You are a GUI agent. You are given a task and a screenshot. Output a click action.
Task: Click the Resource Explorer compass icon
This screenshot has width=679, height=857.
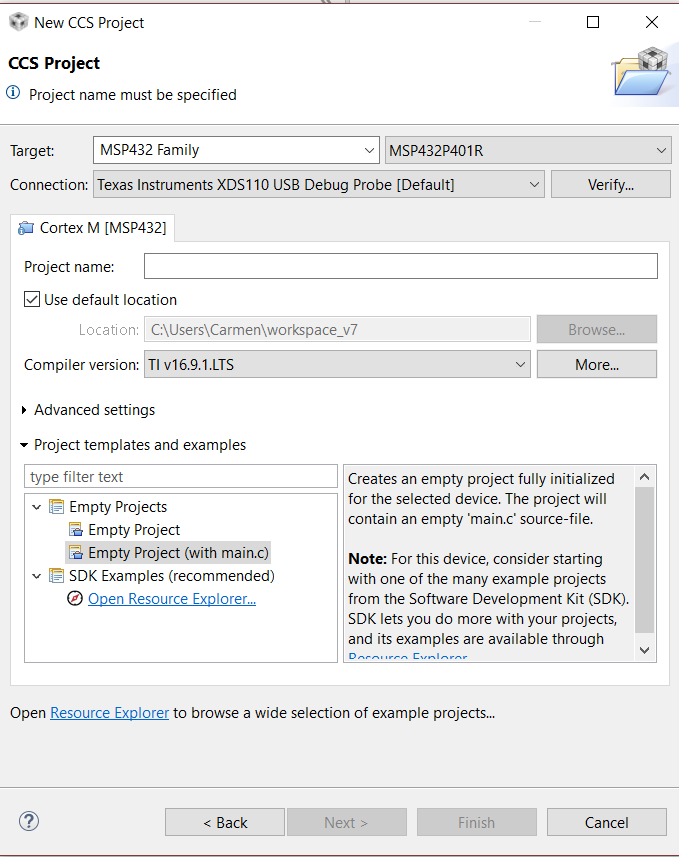pyautogui.click(x=75, y=599)
